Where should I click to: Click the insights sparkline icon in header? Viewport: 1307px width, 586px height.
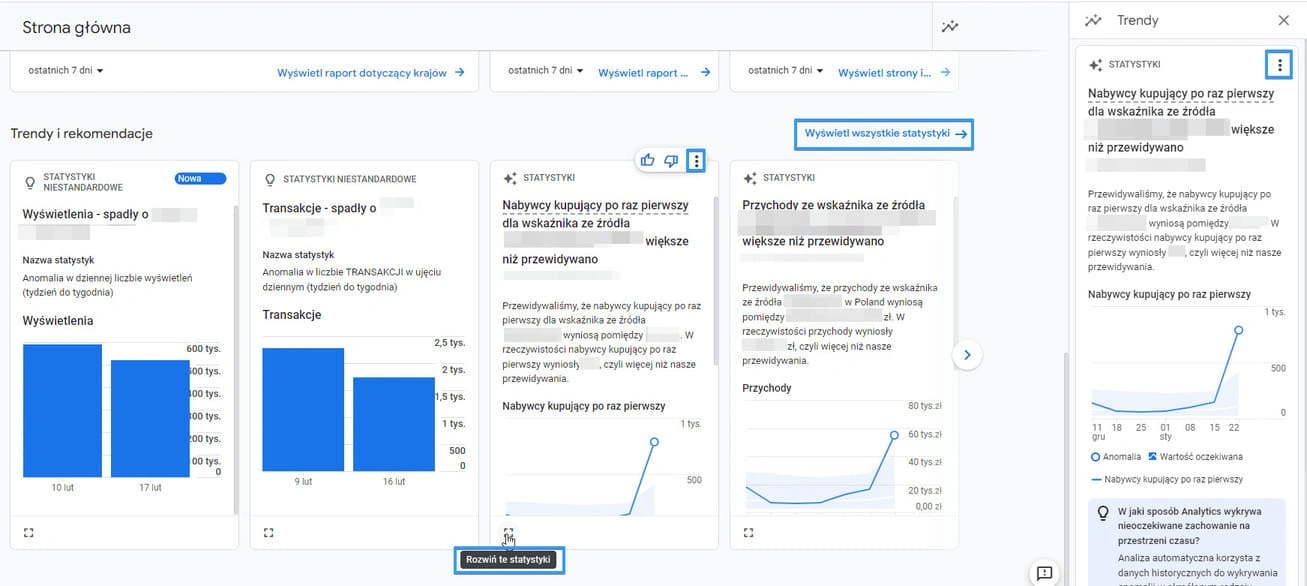950,27
